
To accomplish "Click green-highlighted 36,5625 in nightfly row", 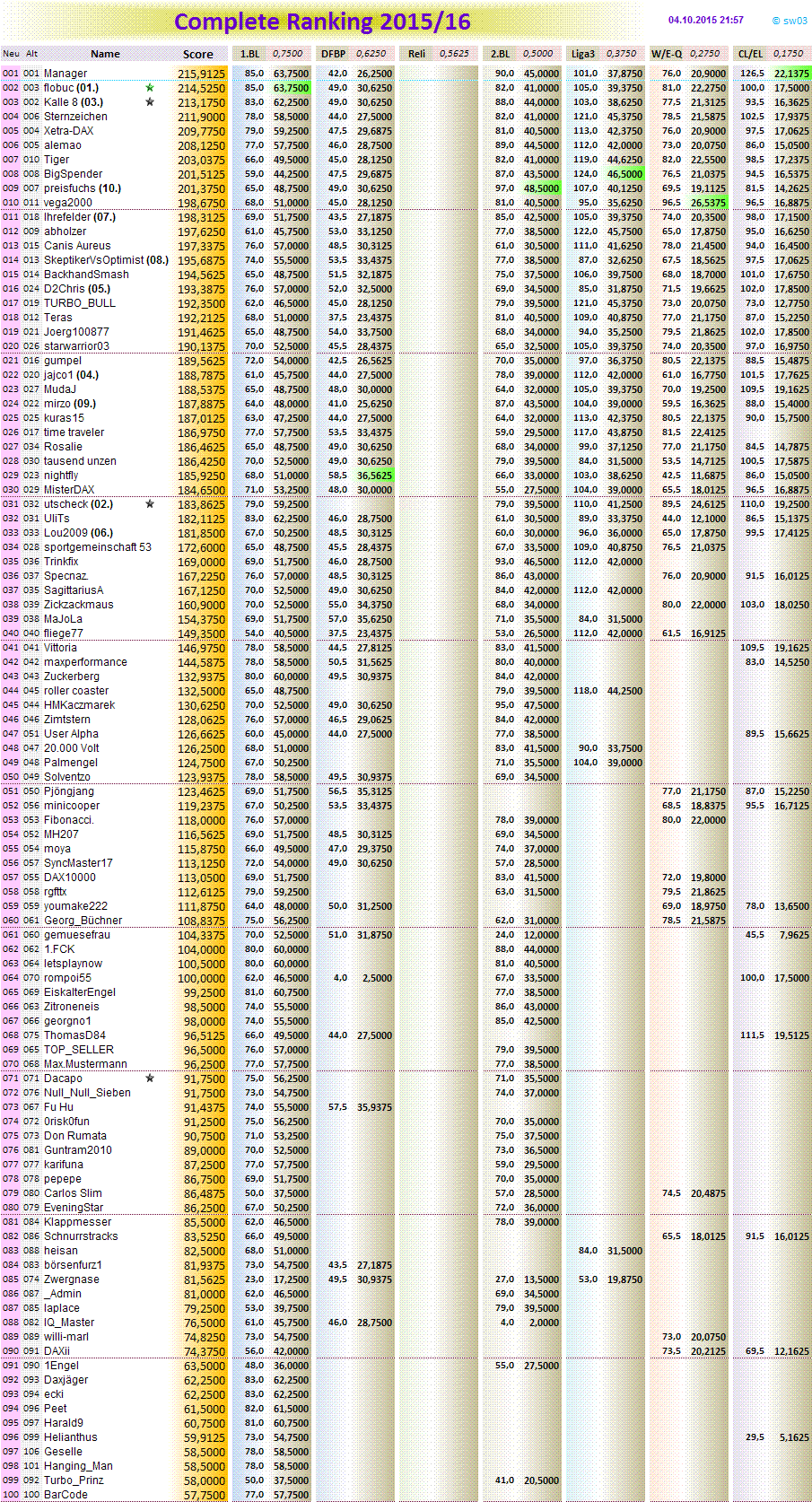I will (374, 476).
